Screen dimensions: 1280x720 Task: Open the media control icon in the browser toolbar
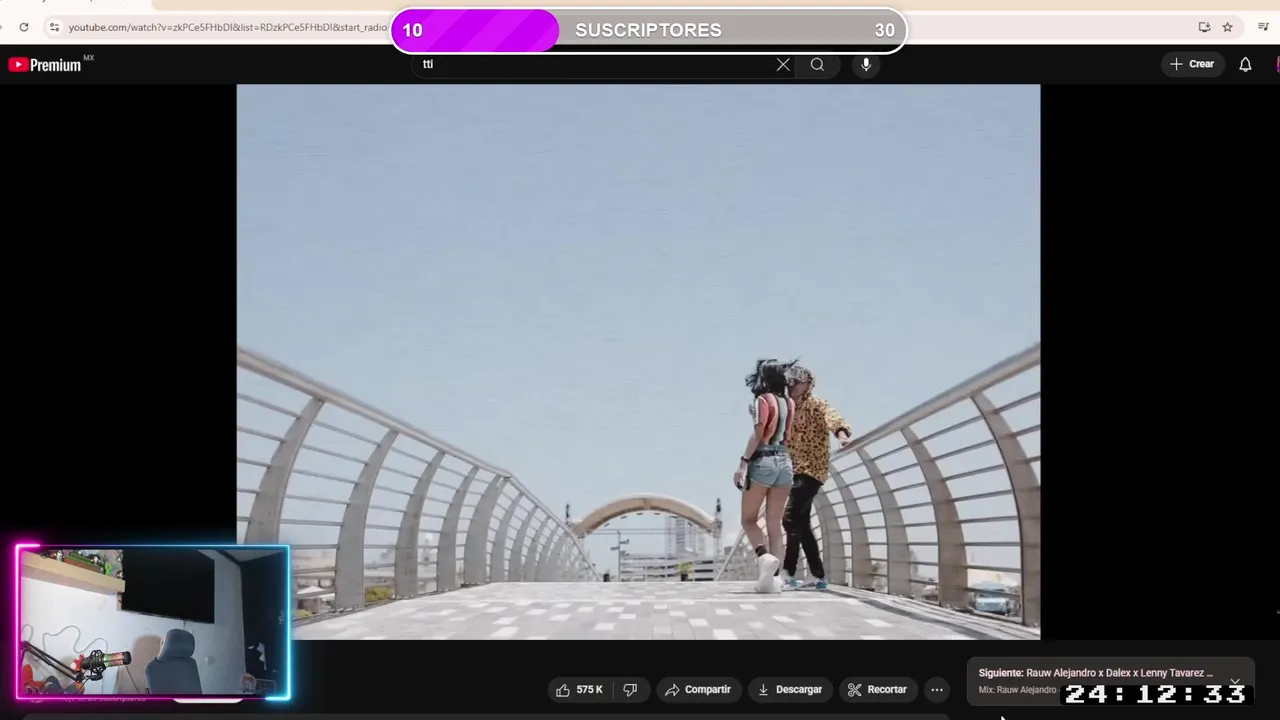click(x=1263, y=27)
